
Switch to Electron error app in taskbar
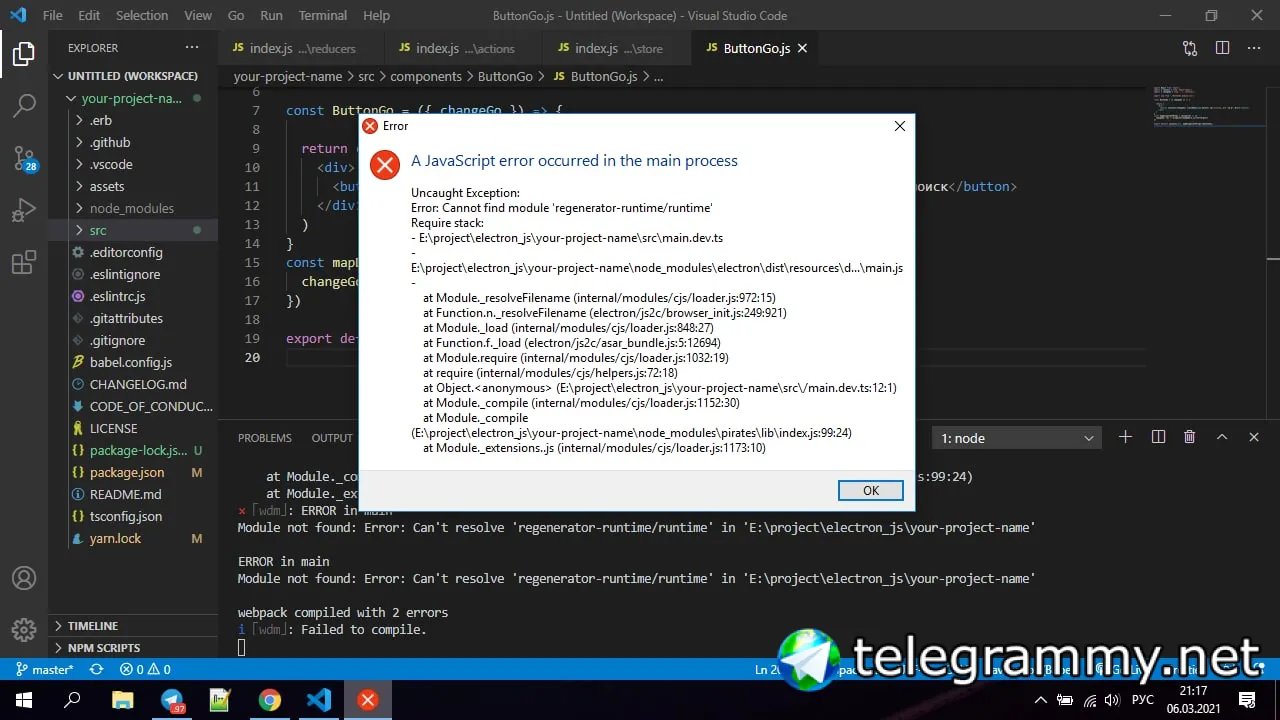368,700
